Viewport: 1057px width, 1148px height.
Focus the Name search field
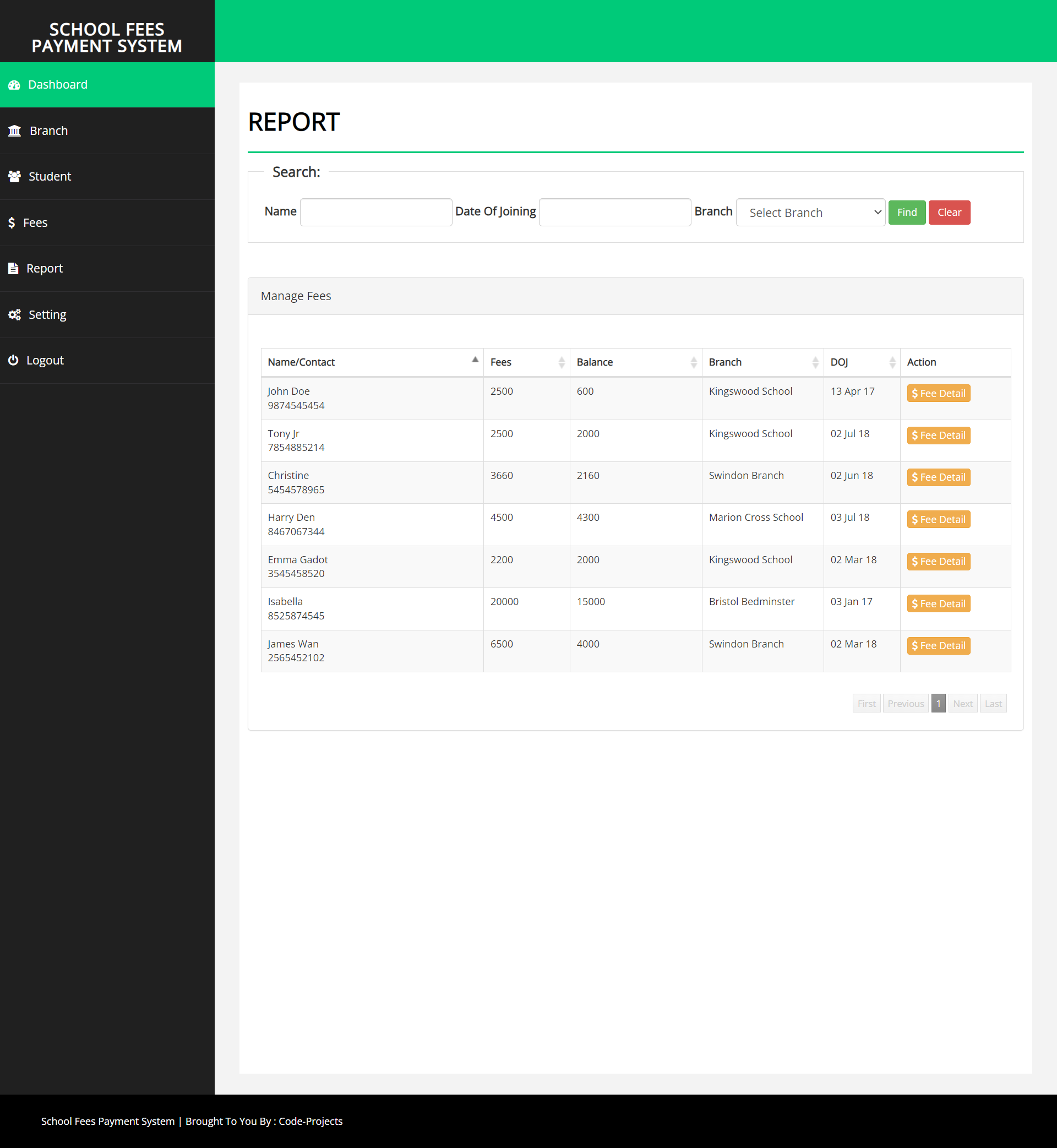tap(376, 212)
